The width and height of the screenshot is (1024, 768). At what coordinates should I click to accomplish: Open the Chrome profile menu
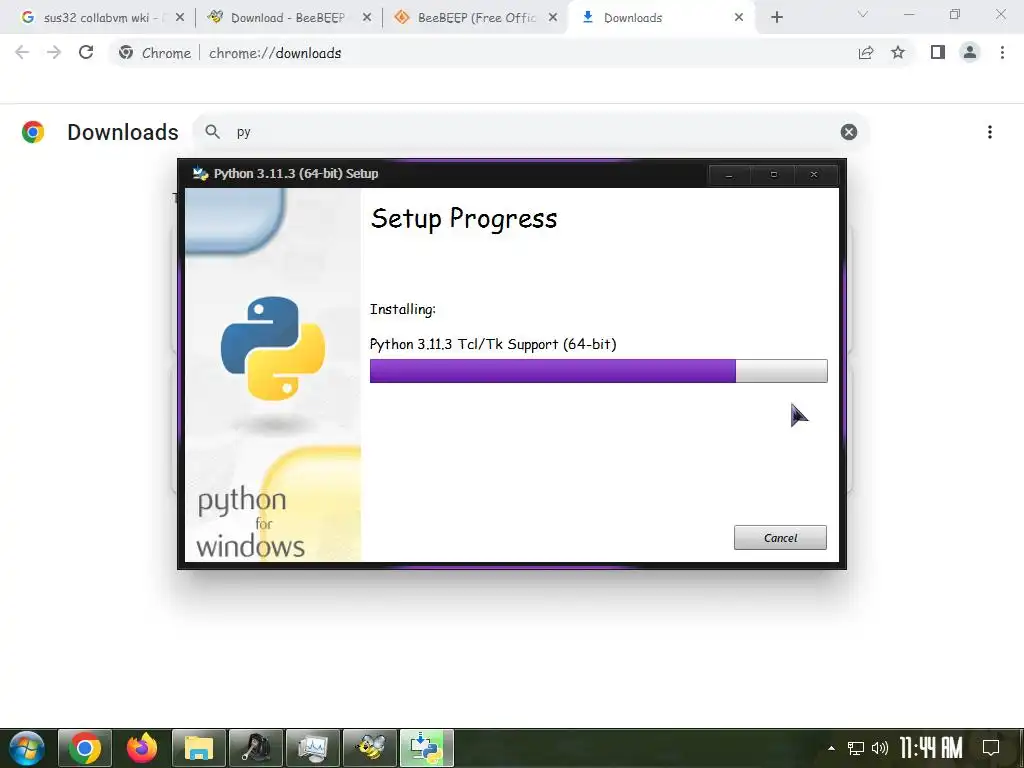(x=970, y=53)
